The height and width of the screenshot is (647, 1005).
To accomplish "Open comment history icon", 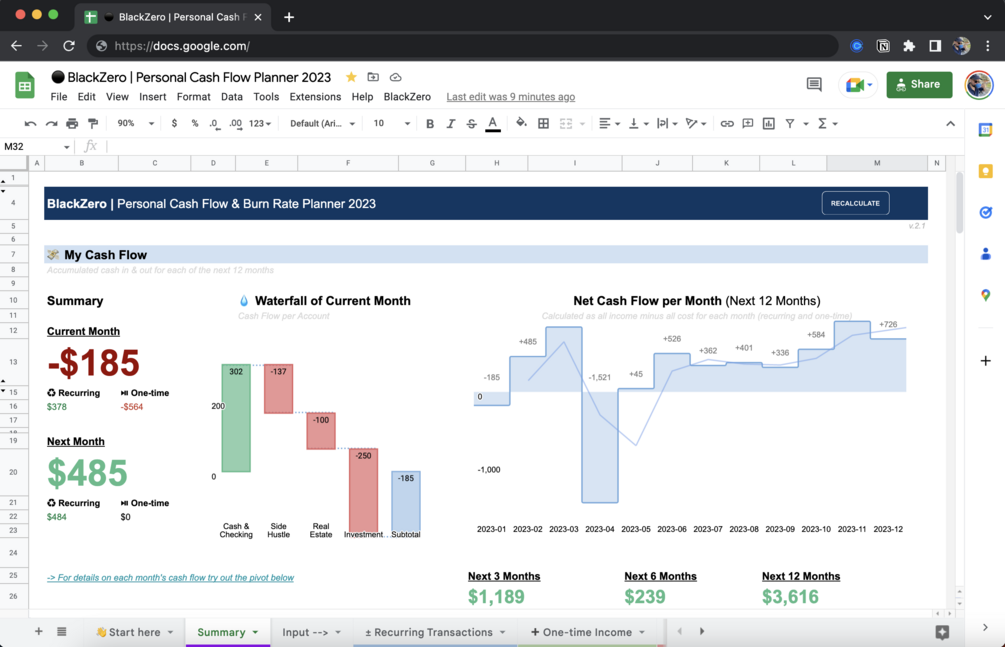I will click(814, 85).
